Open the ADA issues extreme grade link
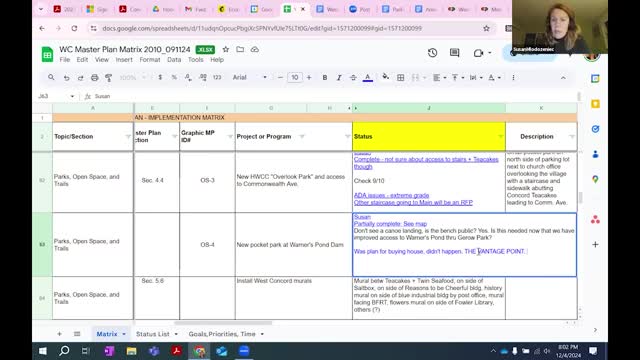Image resolution: width=640 pixels, height=360 pixels. (x=391, y=196)
